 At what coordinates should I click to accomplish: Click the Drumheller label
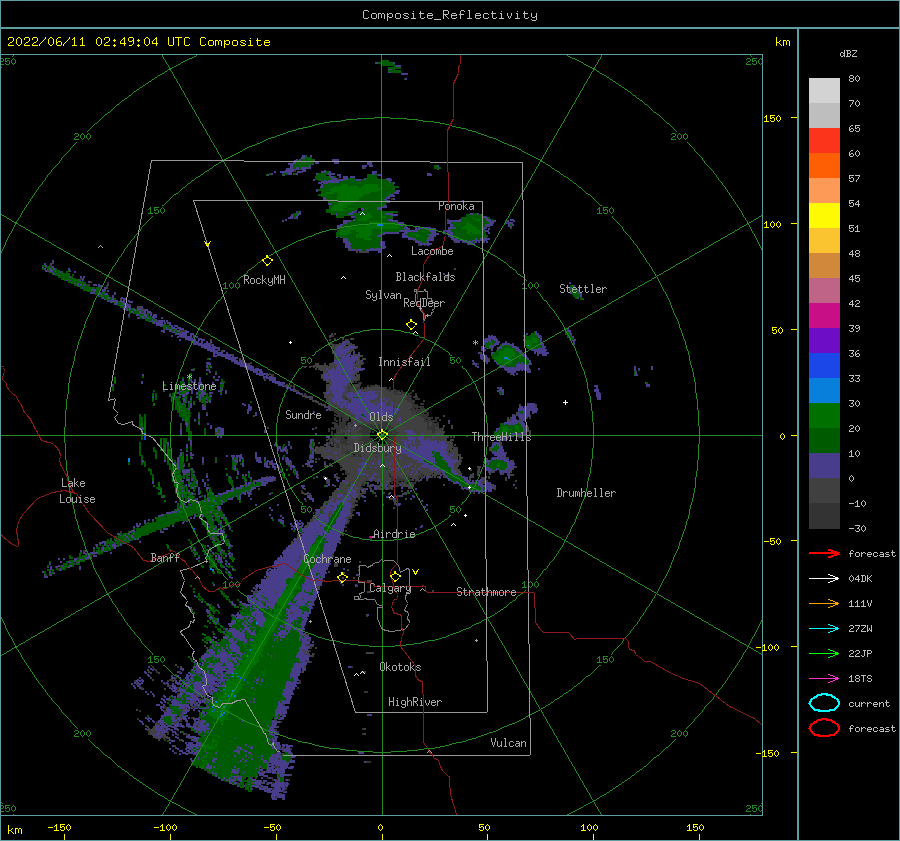pos(586,493)
